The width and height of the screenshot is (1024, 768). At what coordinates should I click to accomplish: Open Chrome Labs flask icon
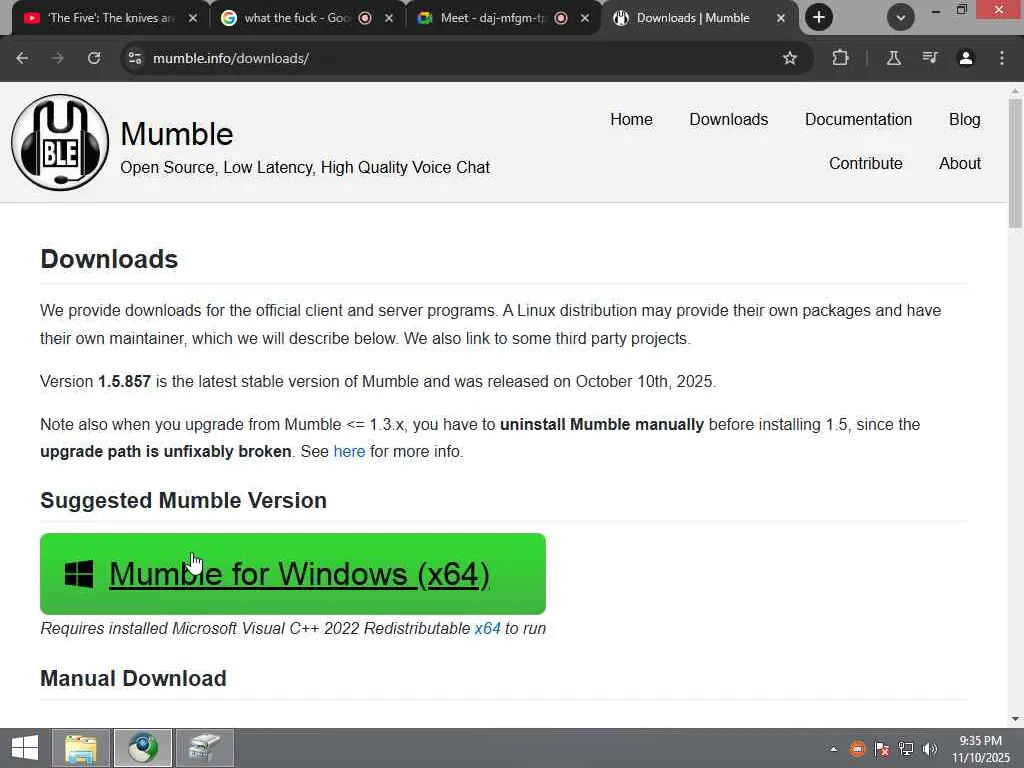coord(893,58)
